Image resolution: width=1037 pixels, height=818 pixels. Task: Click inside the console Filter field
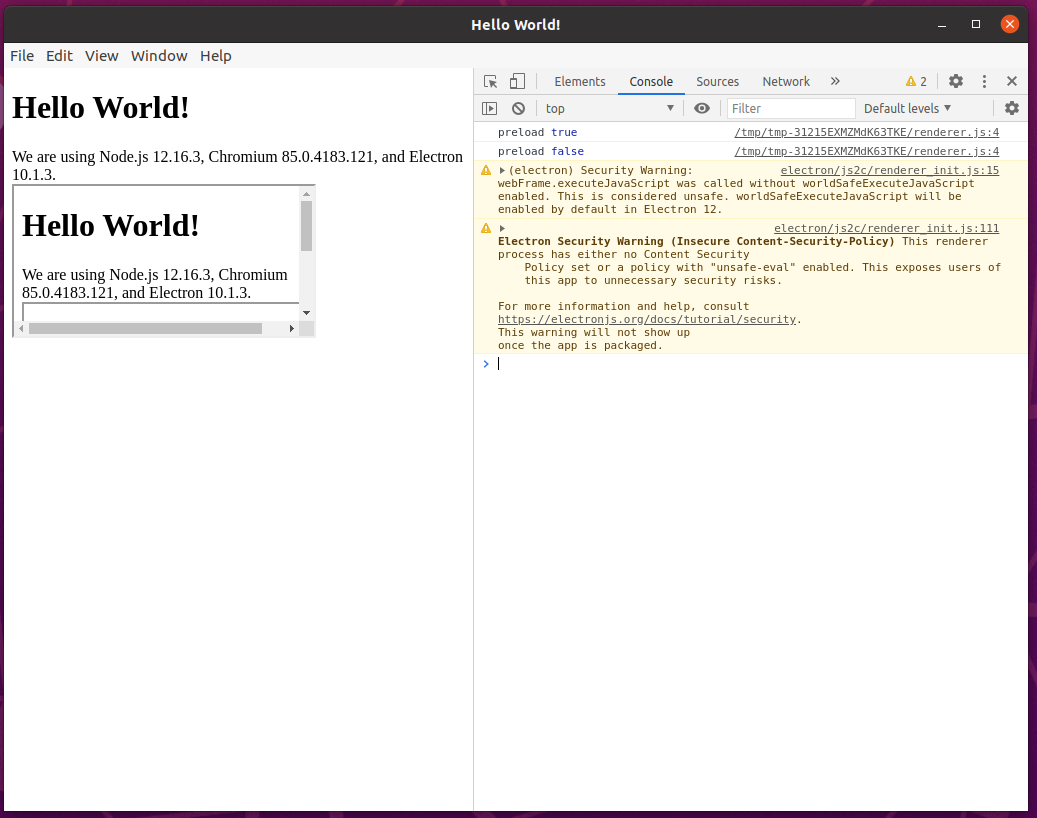(790, 108)
